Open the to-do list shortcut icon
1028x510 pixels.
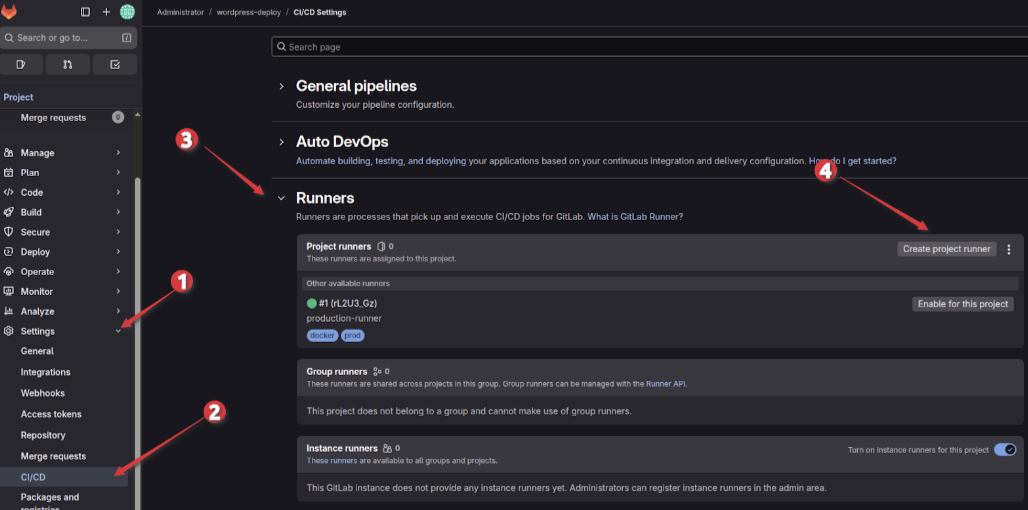coord(115,64)
